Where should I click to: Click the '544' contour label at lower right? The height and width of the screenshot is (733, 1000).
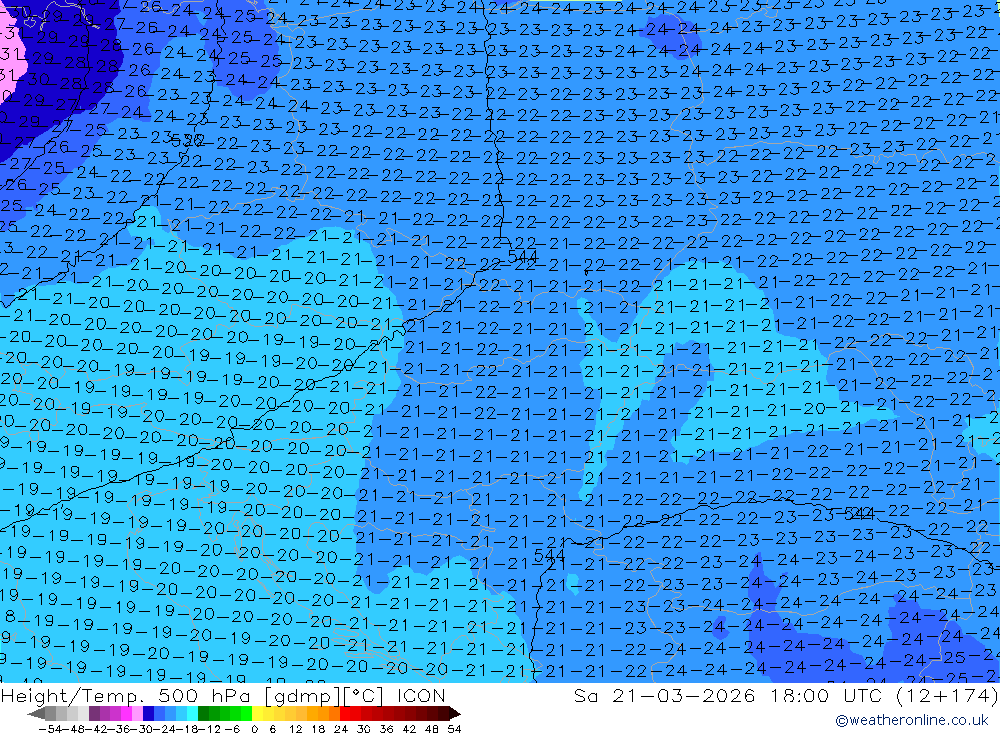[x=859, y=513]
